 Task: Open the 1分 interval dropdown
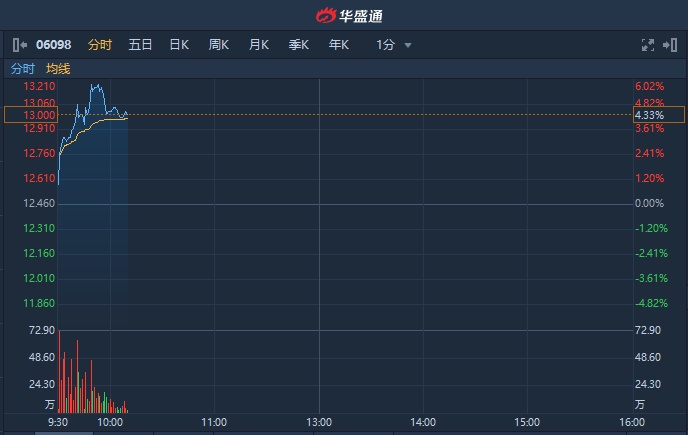coord(394,45)
